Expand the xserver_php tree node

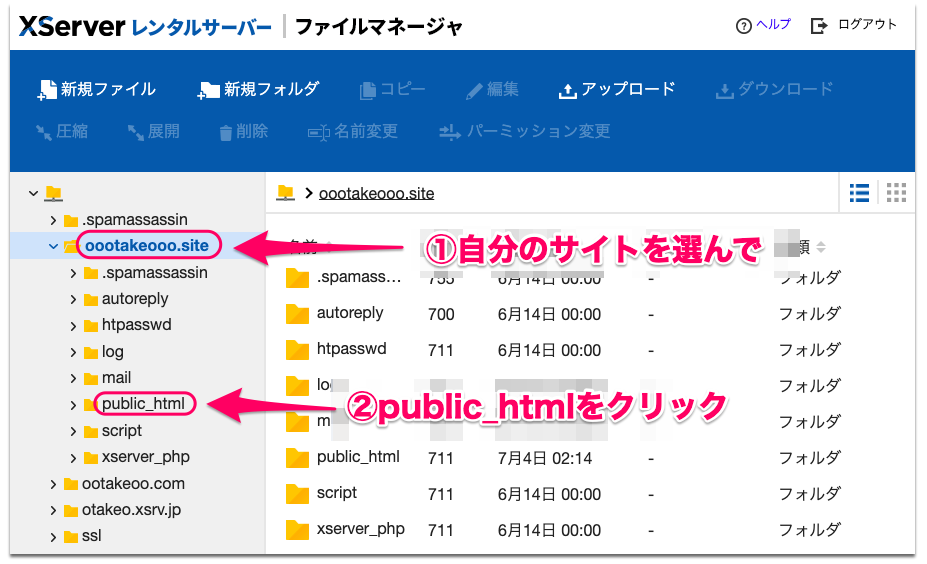pyautogui.click(x=73, y=458)
